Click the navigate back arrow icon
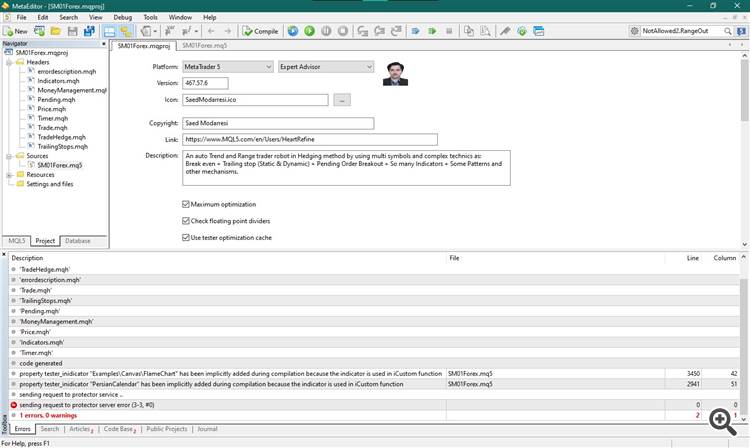750x448 pixels. tap(211, 31)
